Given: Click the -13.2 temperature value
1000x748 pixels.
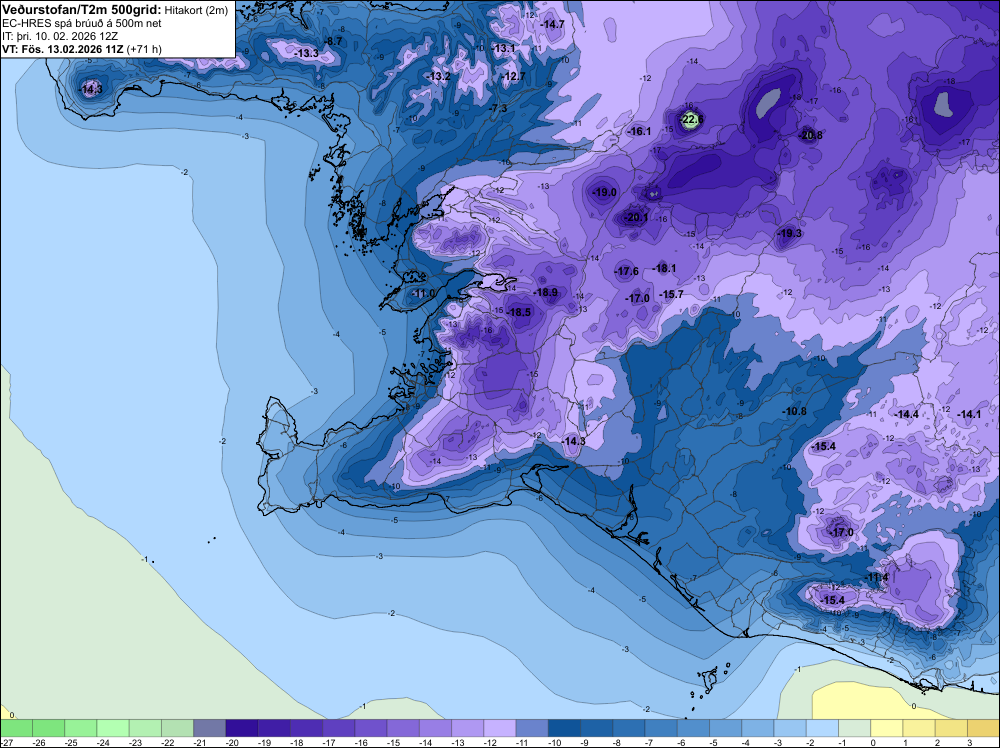Looking at the screenshot, I should tap(439, 77).
